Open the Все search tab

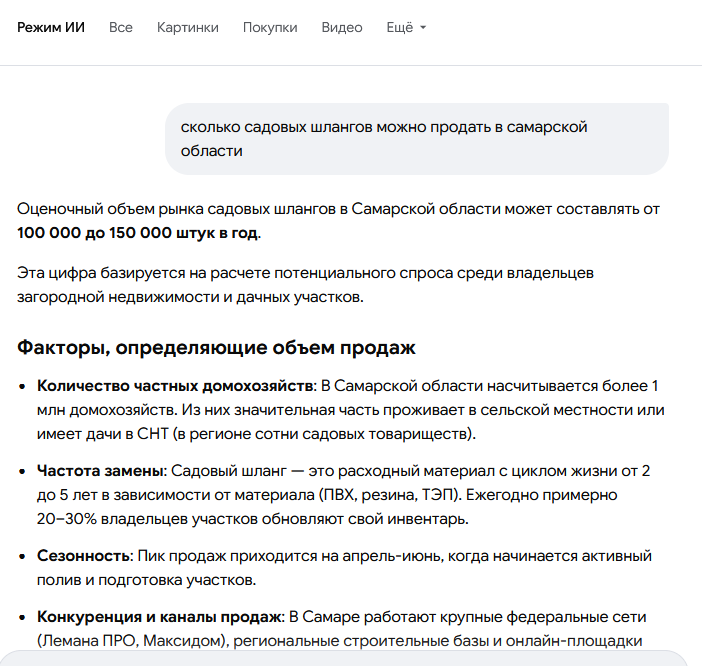point(121,27)
